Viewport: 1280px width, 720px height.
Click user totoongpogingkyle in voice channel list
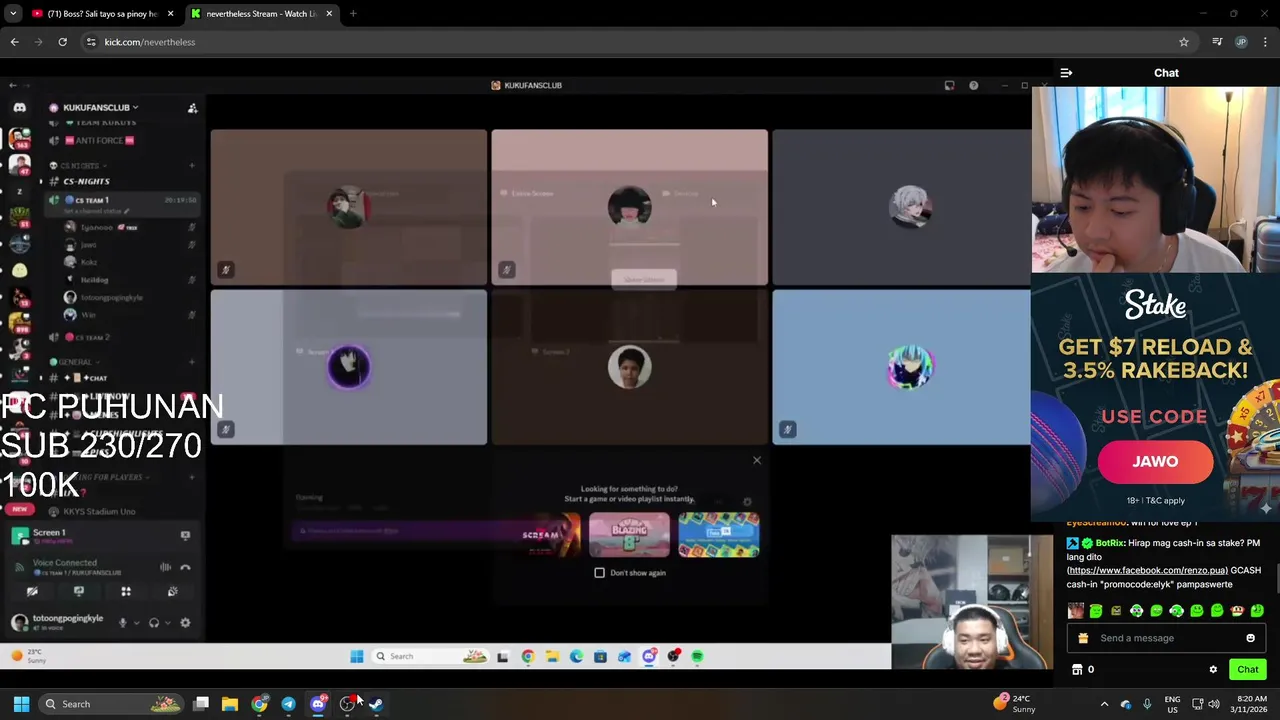click(112, 297)
